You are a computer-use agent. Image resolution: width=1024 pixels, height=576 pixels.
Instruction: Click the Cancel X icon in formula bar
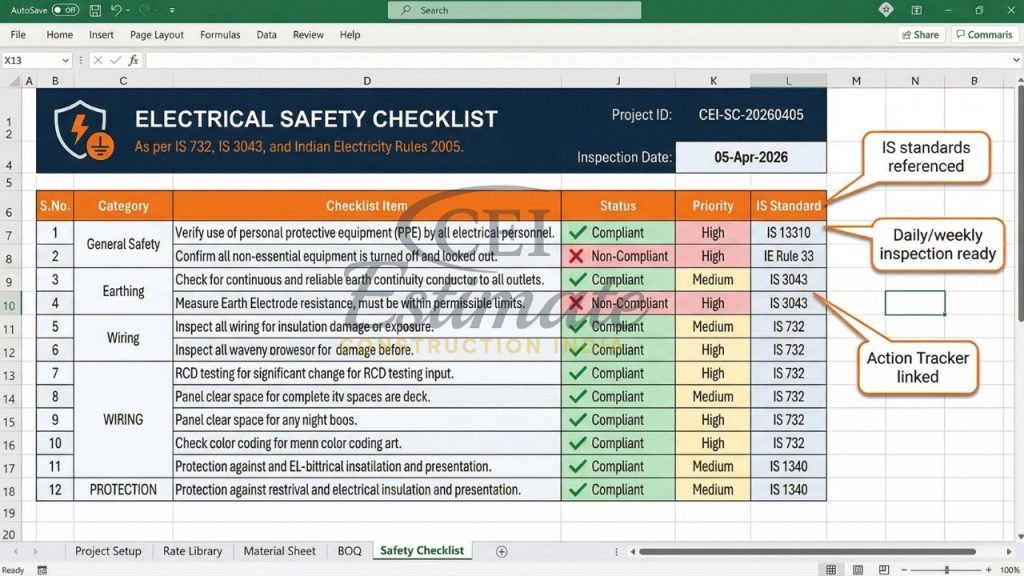coord(98,60)
